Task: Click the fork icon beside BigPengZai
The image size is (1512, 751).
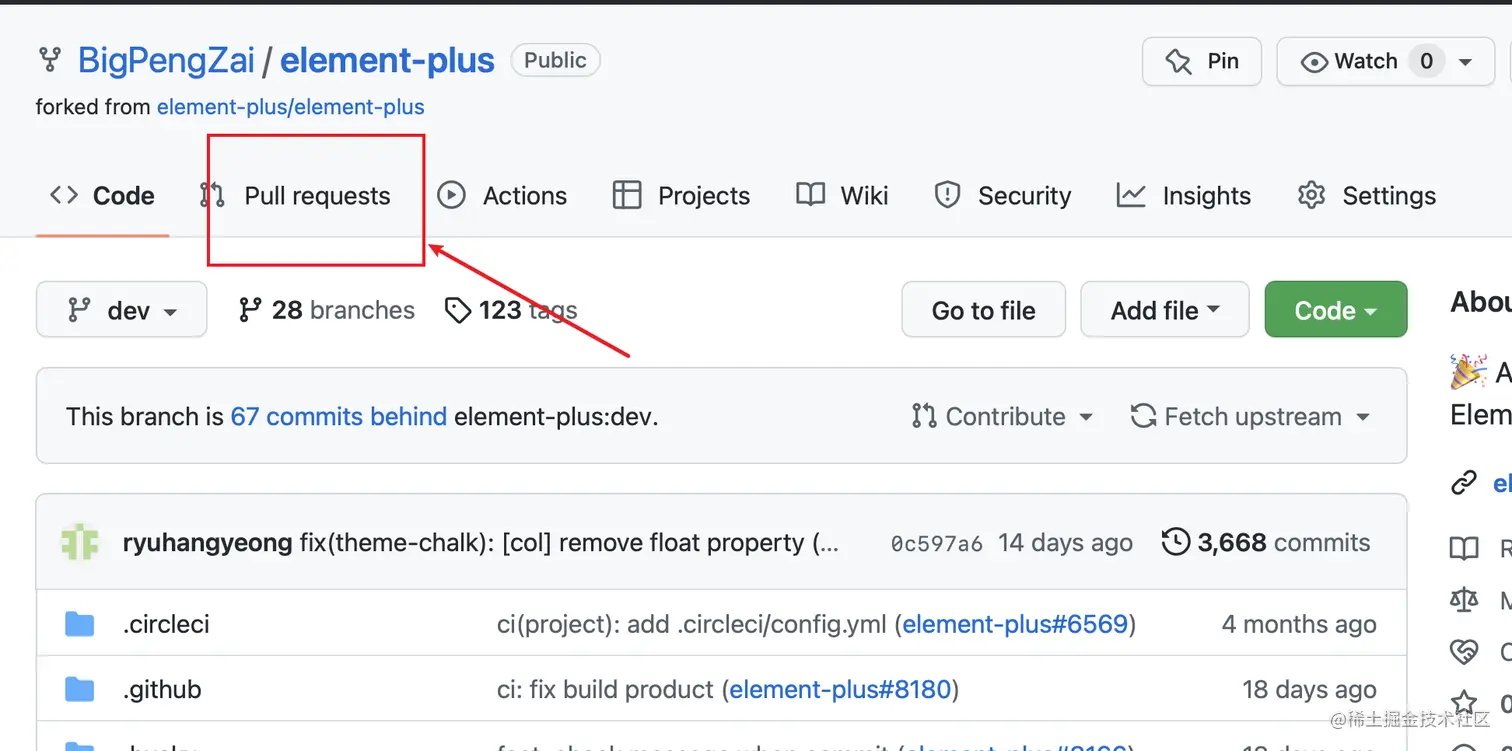Action: (49, 60)
